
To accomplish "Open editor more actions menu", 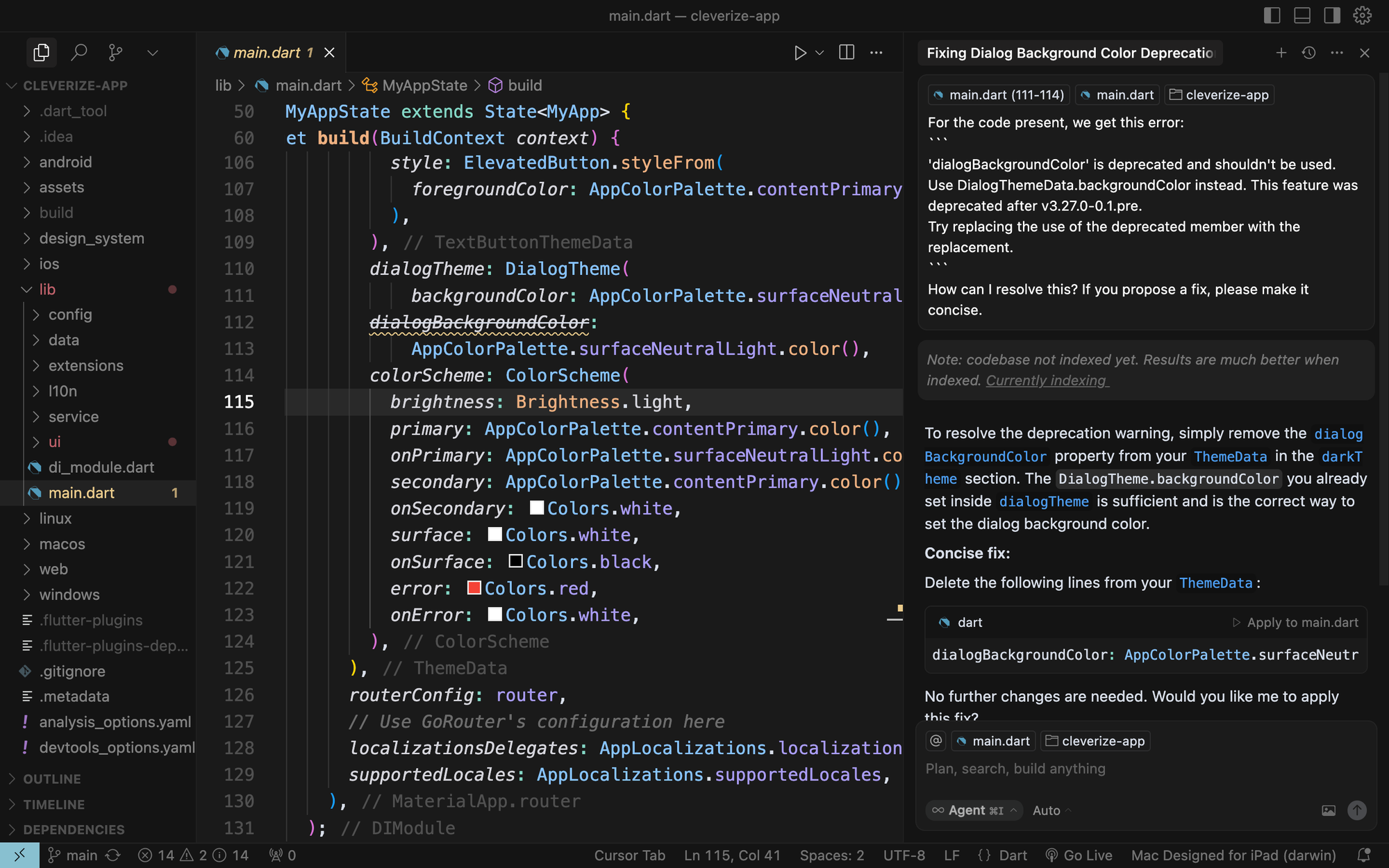I will pos(876,52).
